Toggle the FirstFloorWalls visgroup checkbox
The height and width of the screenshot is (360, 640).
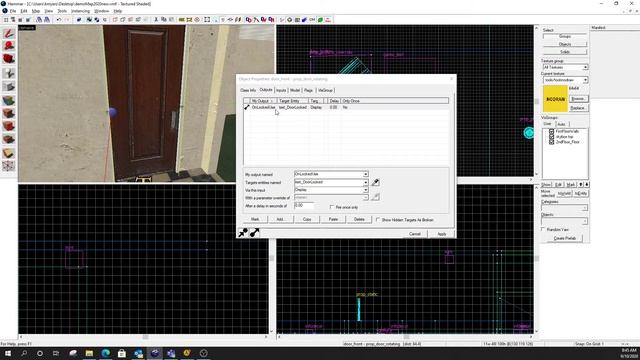point(551,131)
